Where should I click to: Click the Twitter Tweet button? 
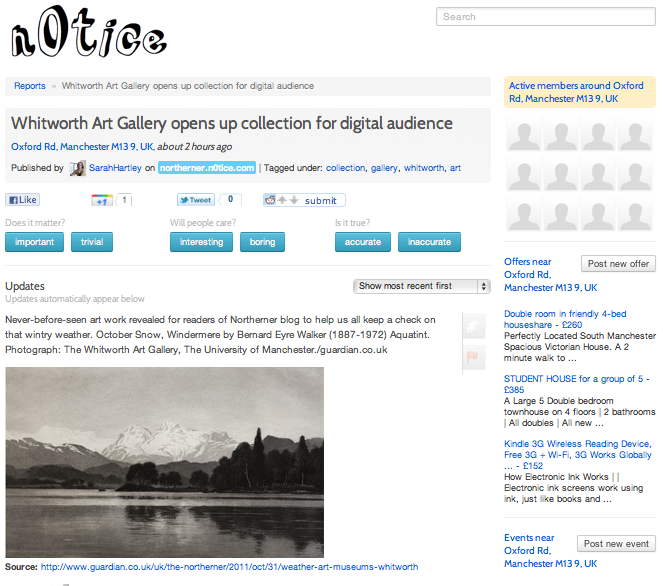[196, 200]
